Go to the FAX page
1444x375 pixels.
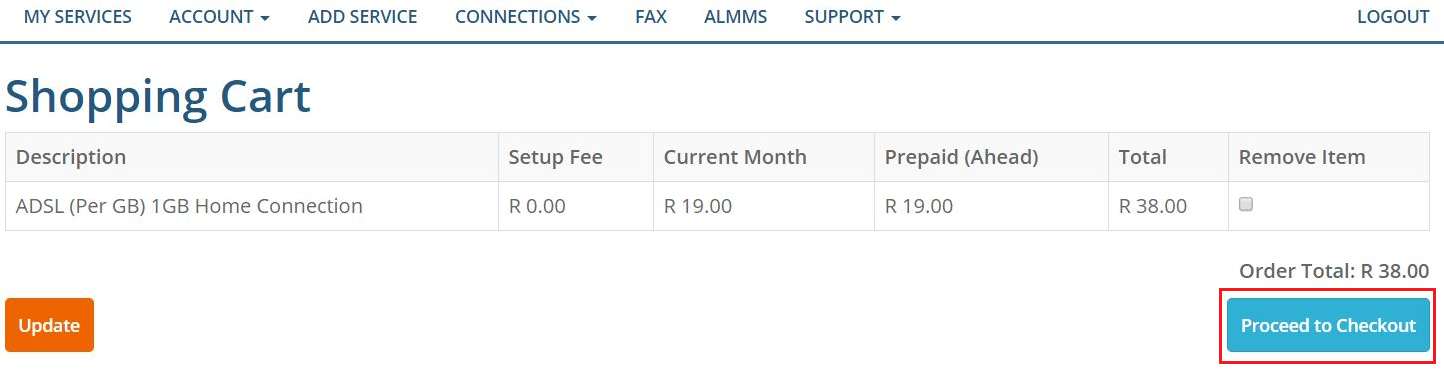651,17
